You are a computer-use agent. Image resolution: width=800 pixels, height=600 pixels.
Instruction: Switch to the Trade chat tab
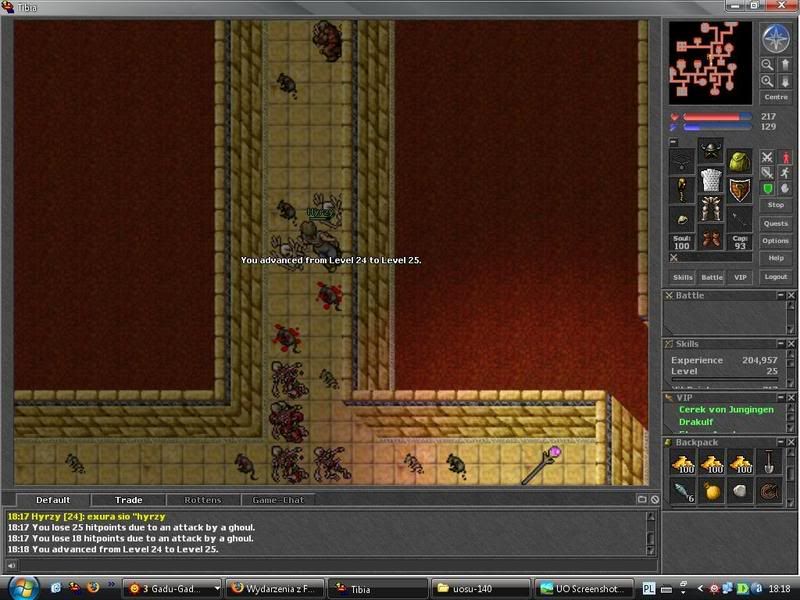[x=128, y=500]
